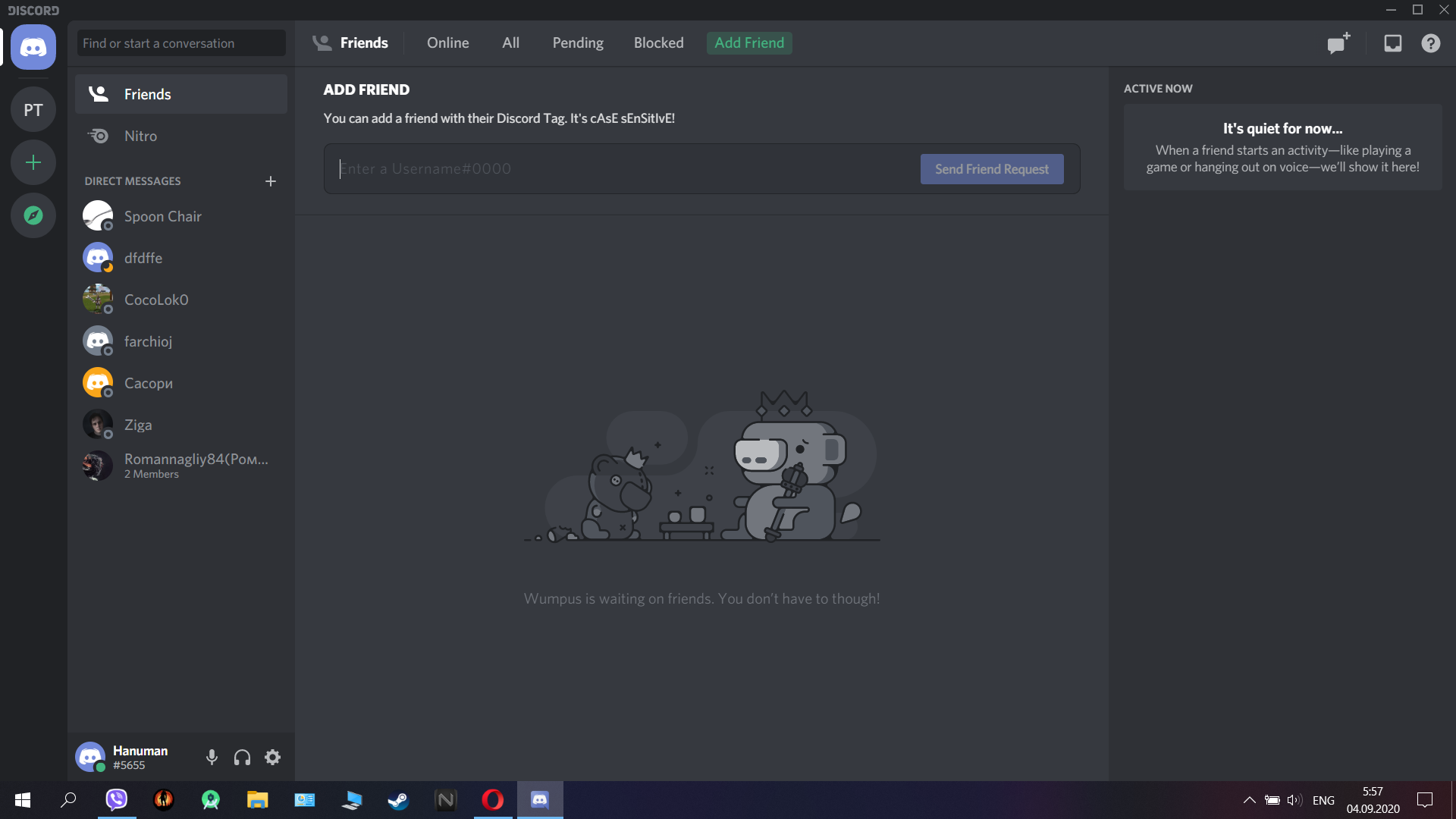Open the farchioj direct message
Viewport: 1456px width, 819px height.
coord(181,341)
